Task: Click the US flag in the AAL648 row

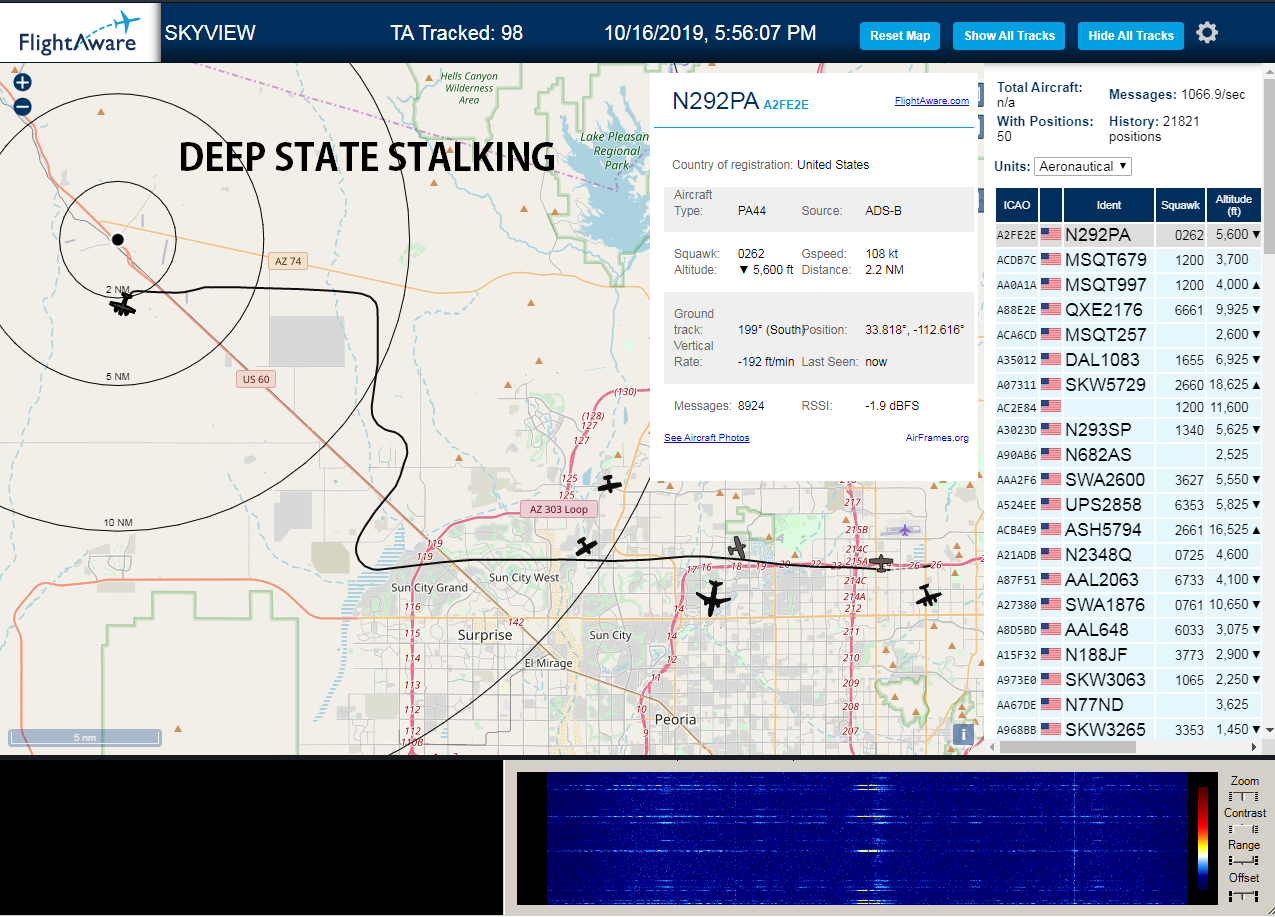Action: 1050,630
